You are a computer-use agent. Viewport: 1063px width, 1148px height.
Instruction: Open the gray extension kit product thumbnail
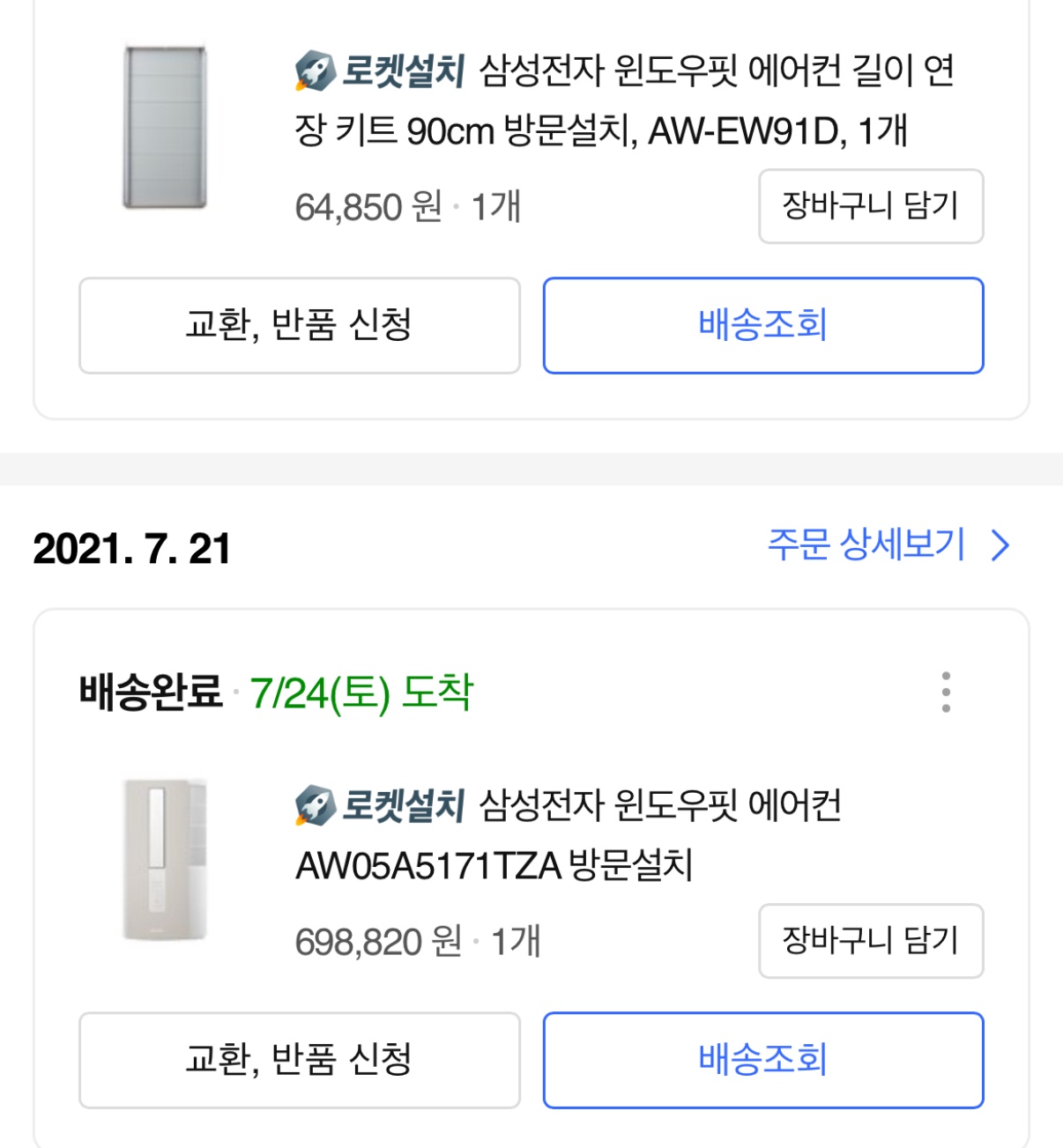tap(165, 128)
